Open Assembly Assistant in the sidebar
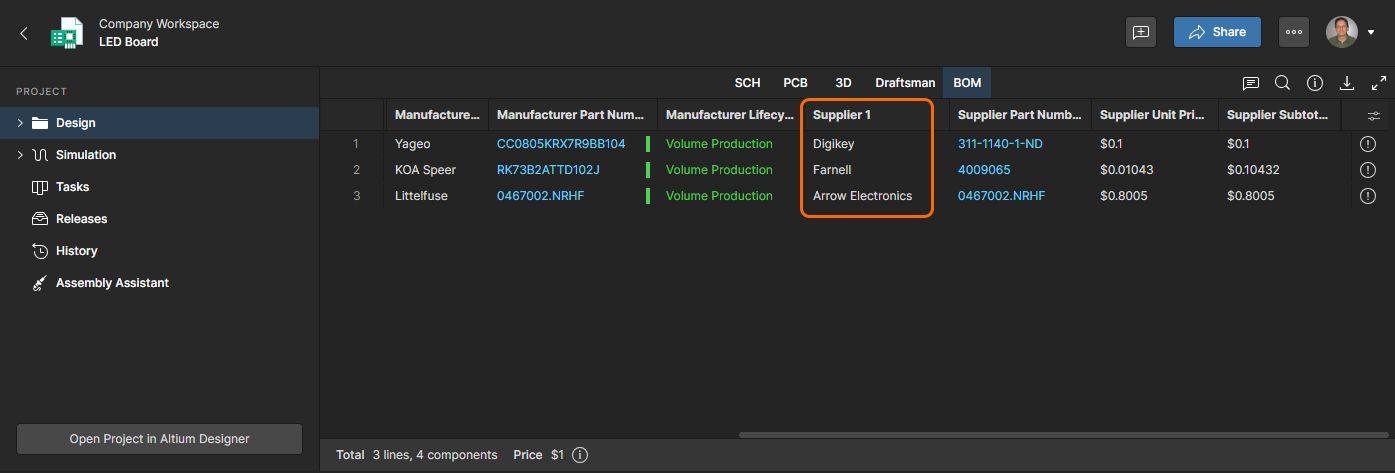This screenshot has width=1395, height=473. click(159, 283)
